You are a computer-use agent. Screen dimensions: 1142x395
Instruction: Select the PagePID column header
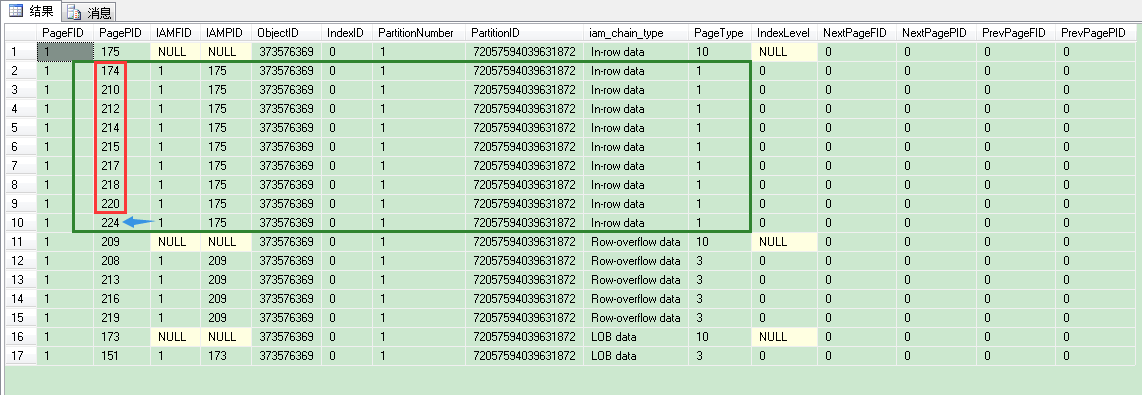tap(122, 33)
